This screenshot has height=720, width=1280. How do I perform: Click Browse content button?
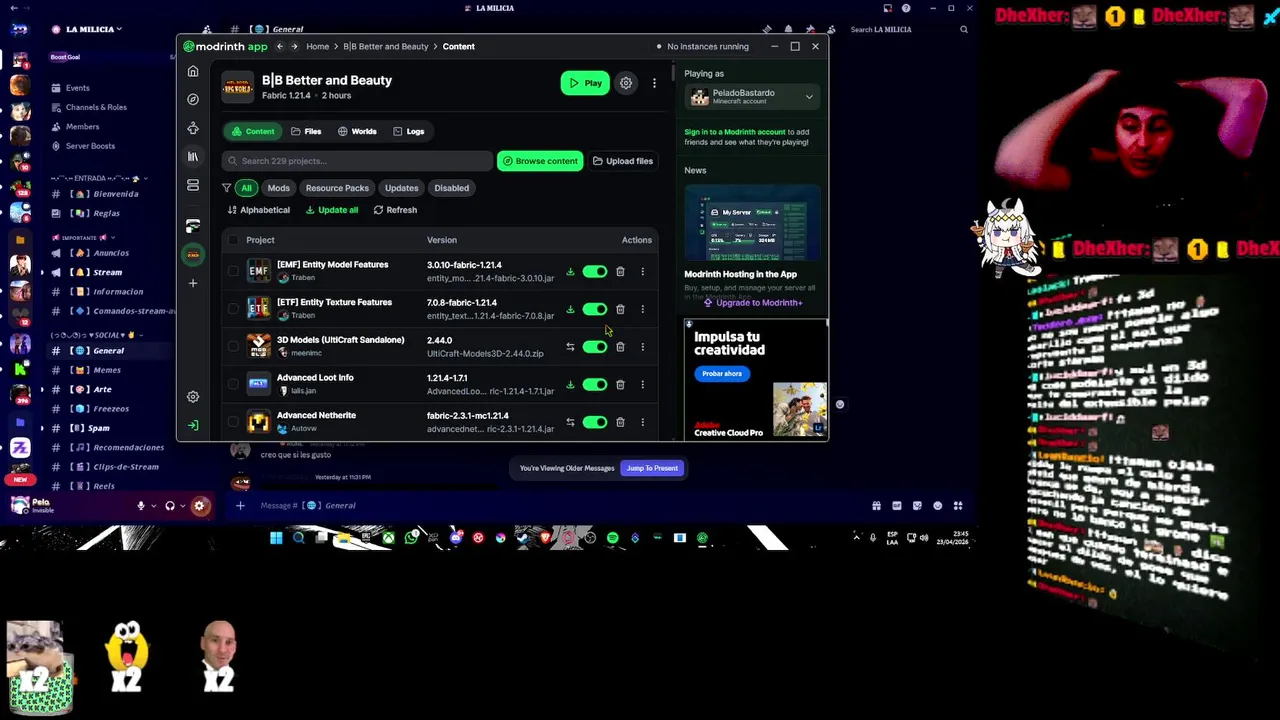tap(540, 161)
